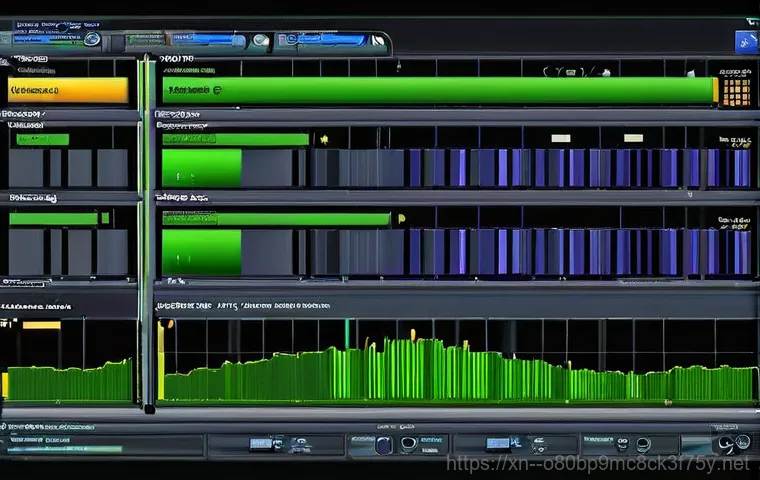Open the first blue bar at top-left toolbar

[45, 40]
